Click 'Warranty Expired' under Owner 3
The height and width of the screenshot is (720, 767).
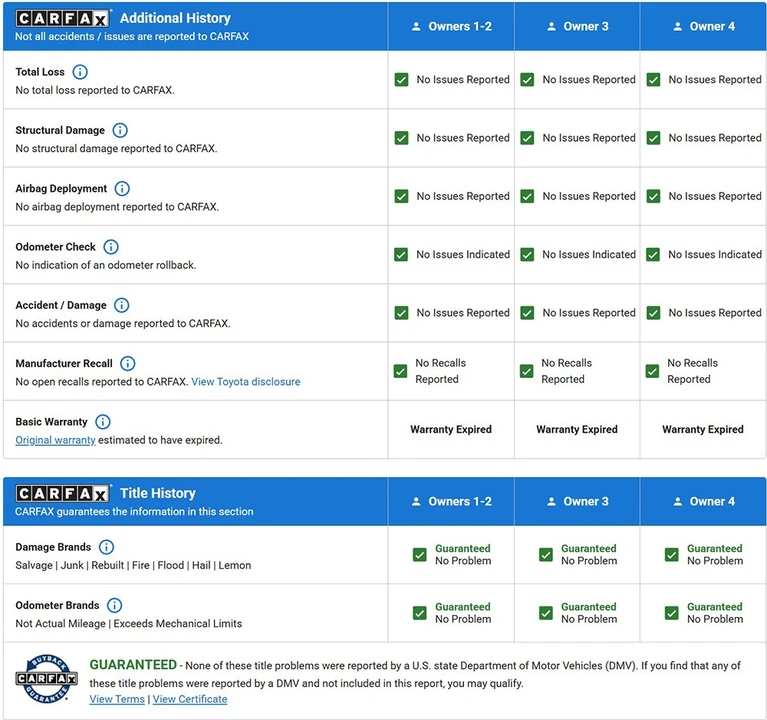pos(577,429)
